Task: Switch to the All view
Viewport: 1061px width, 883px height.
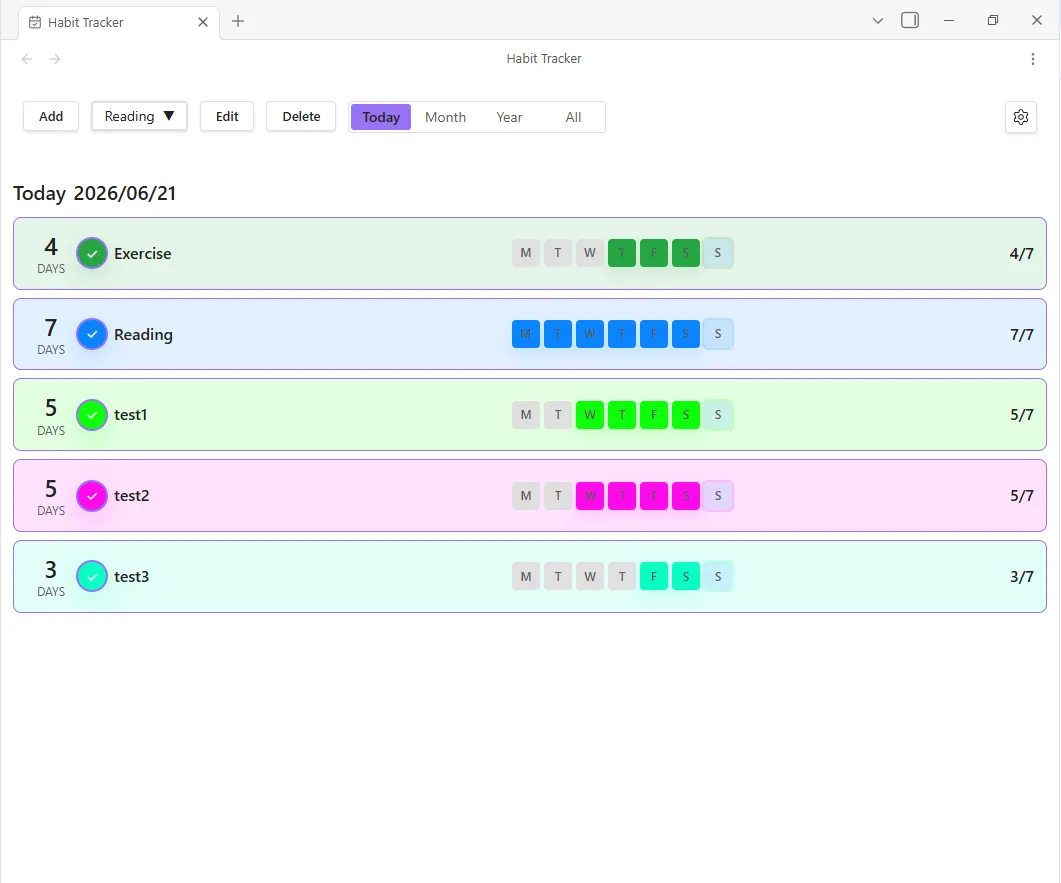Action: pos(573,117)
